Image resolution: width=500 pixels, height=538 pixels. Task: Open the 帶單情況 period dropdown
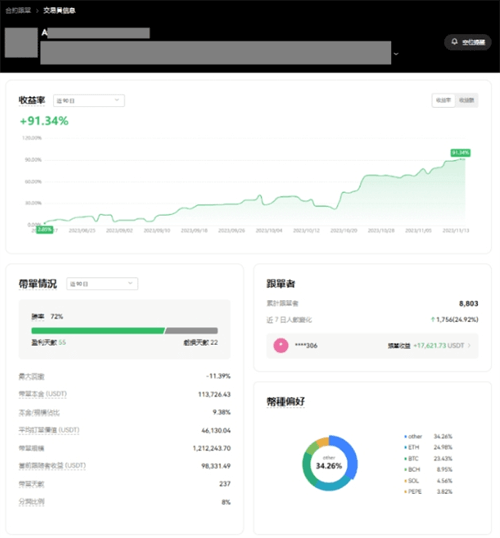tap(102, 284)
